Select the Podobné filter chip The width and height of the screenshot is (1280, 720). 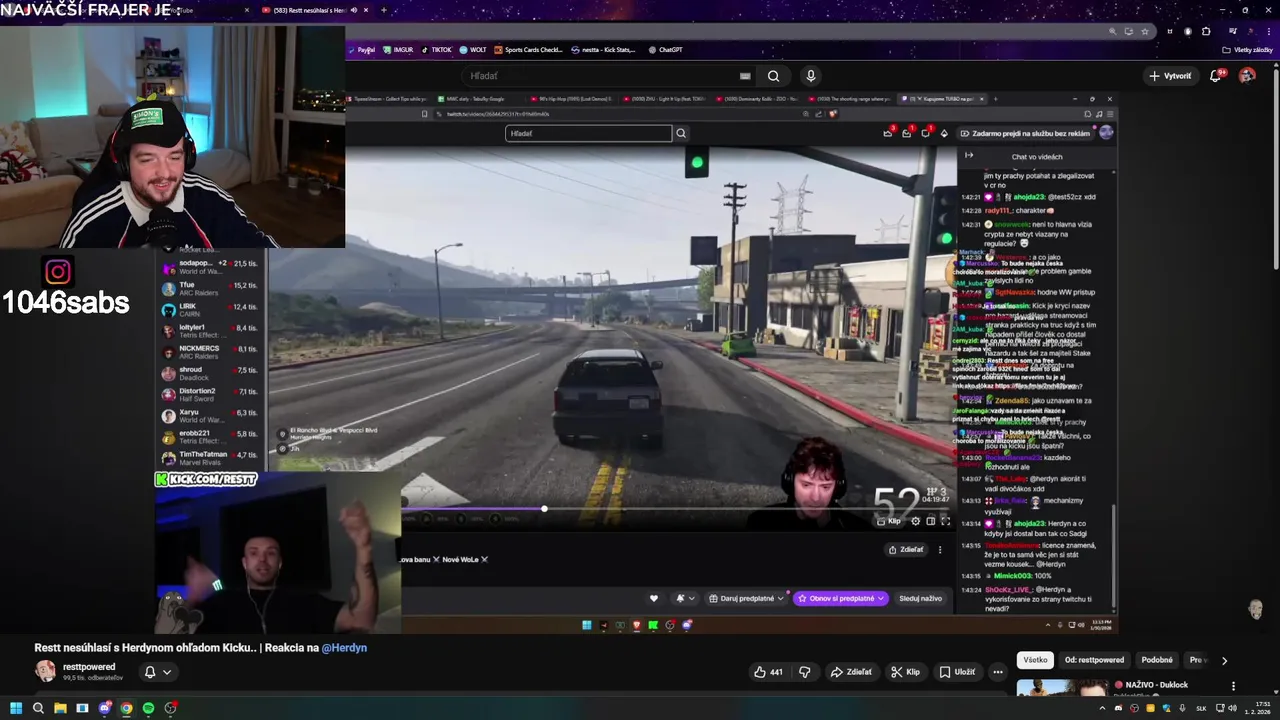click(1157, 660)
